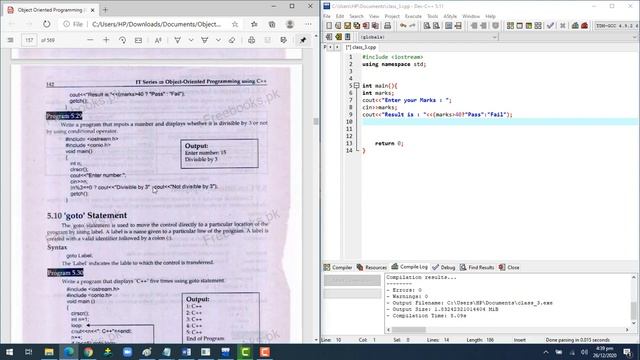Viewport: 640px width, 360px height.
Task: Open File menu in Dev-C++
Action: pyautogui.click(x=327, y=16)
